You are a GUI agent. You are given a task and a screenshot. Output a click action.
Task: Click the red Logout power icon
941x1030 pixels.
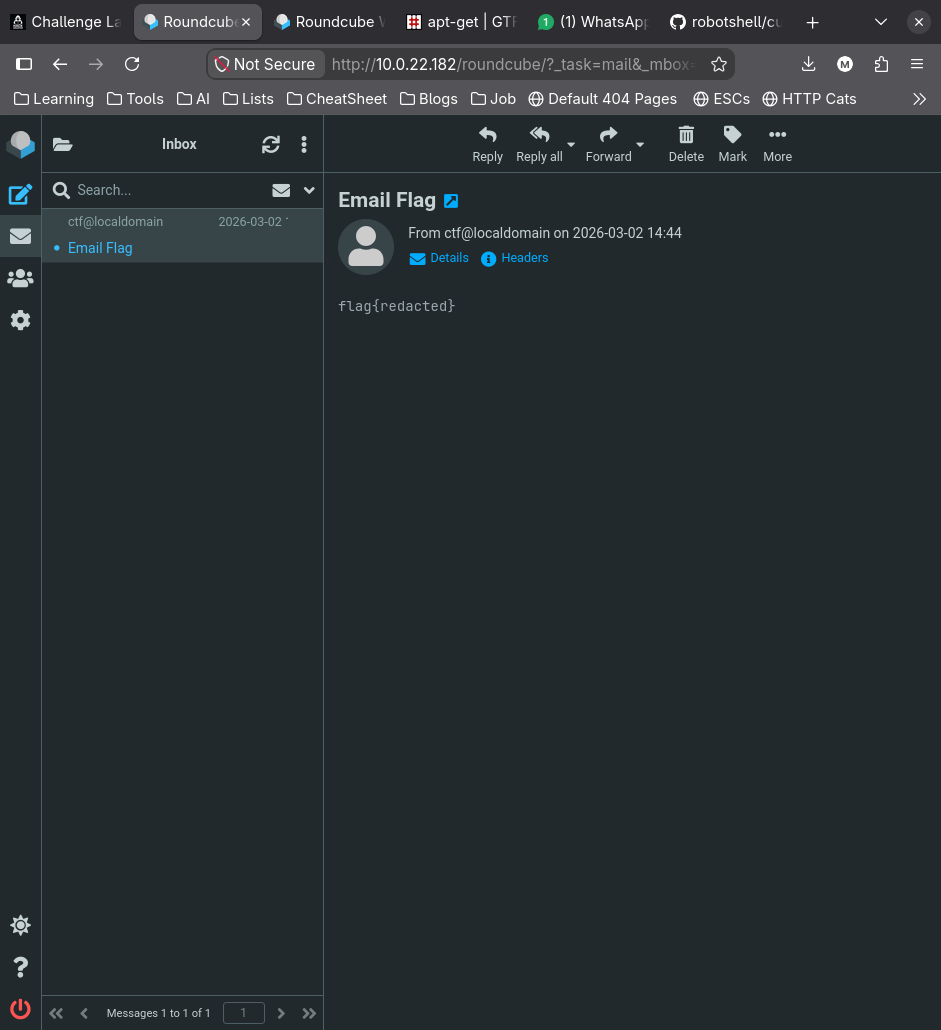tap(20, 1008)
